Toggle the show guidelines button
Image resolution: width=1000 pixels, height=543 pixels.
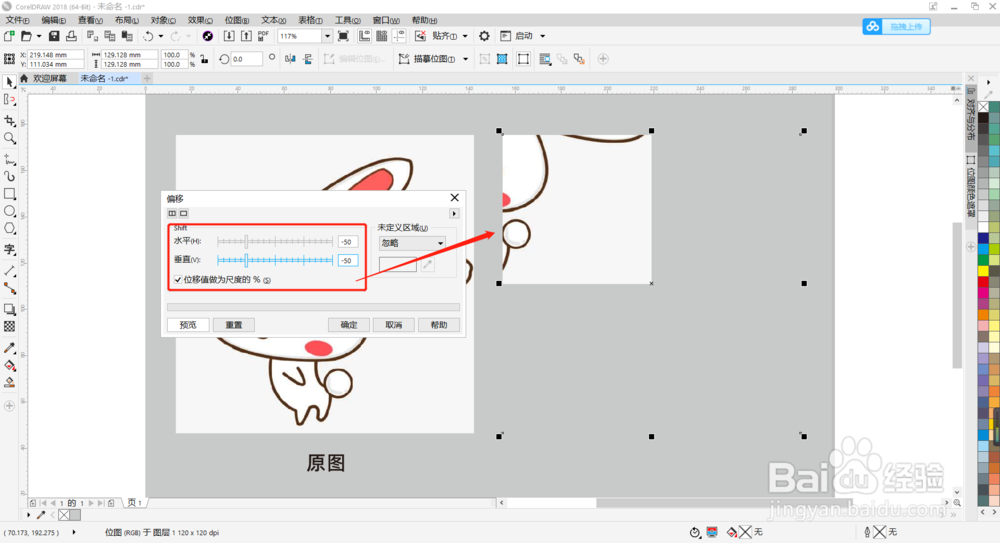(399, 36)
